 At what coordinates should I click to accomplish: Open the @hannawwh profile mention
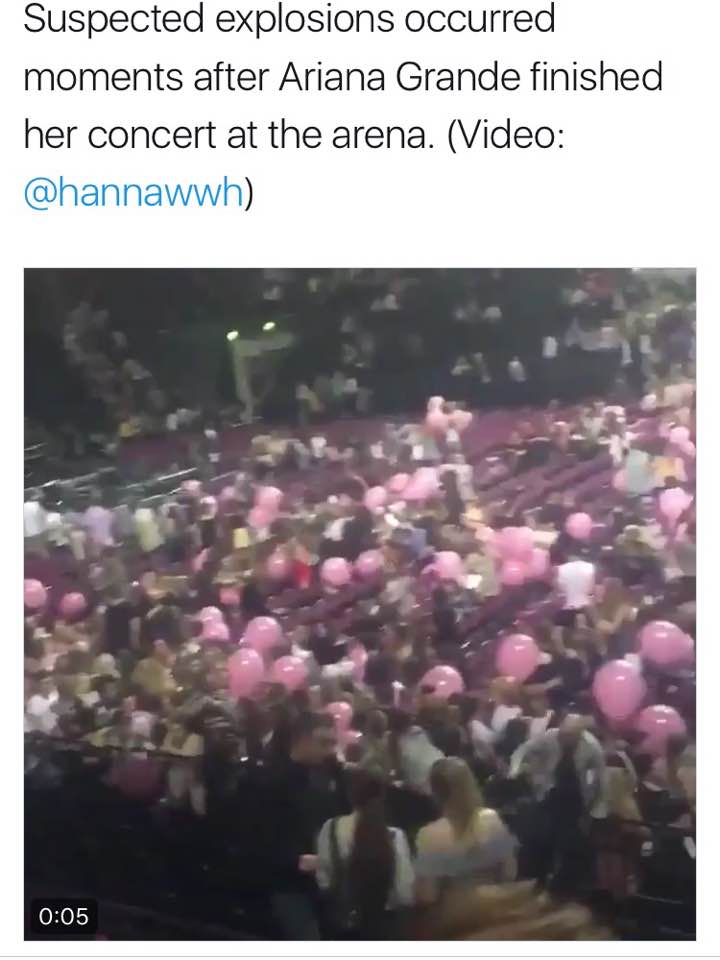(133, 192)
